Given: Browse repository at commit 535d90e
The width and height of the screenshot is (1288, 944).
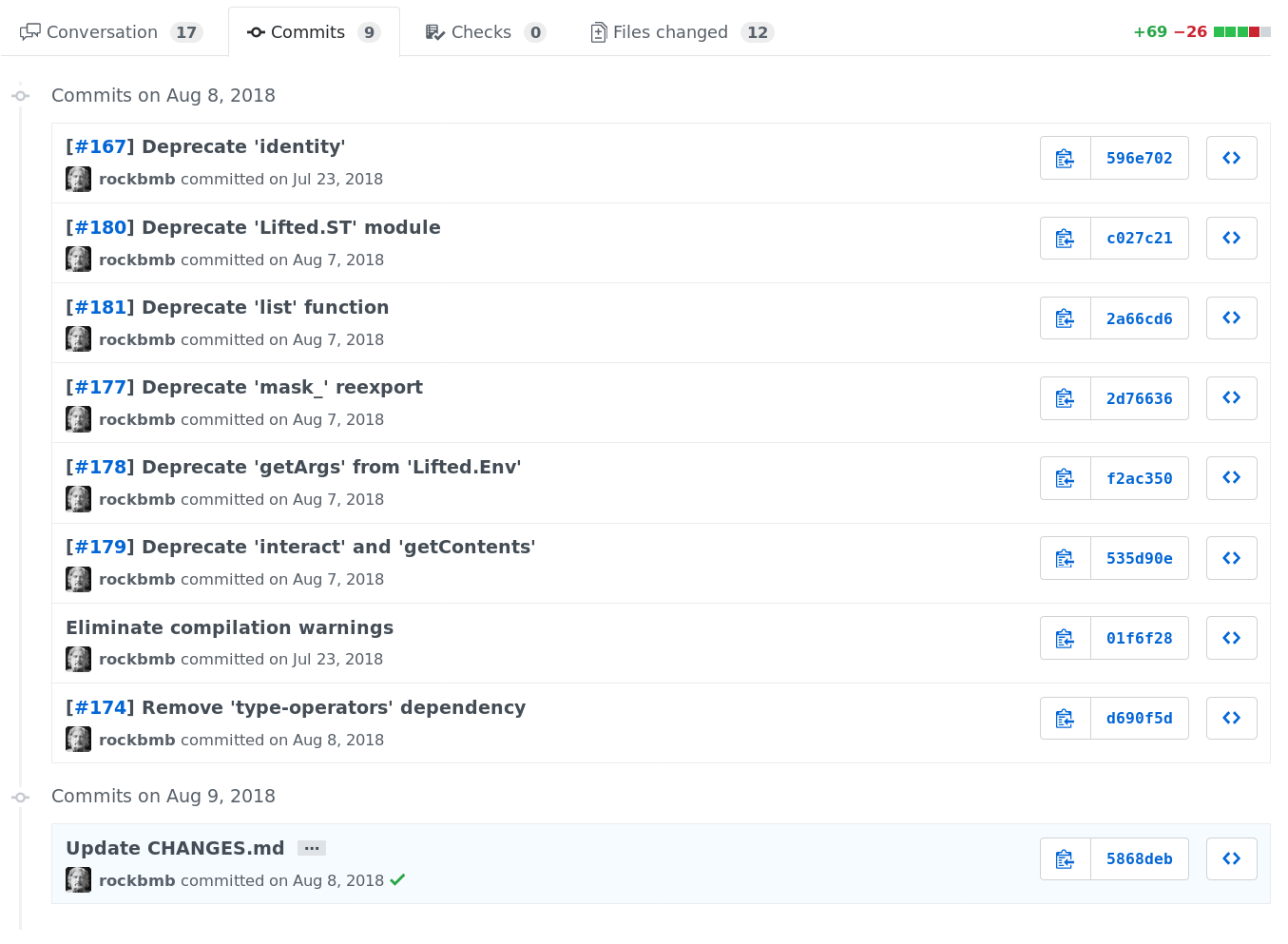Looking at the screenshot, I should tap(1231, 558).
